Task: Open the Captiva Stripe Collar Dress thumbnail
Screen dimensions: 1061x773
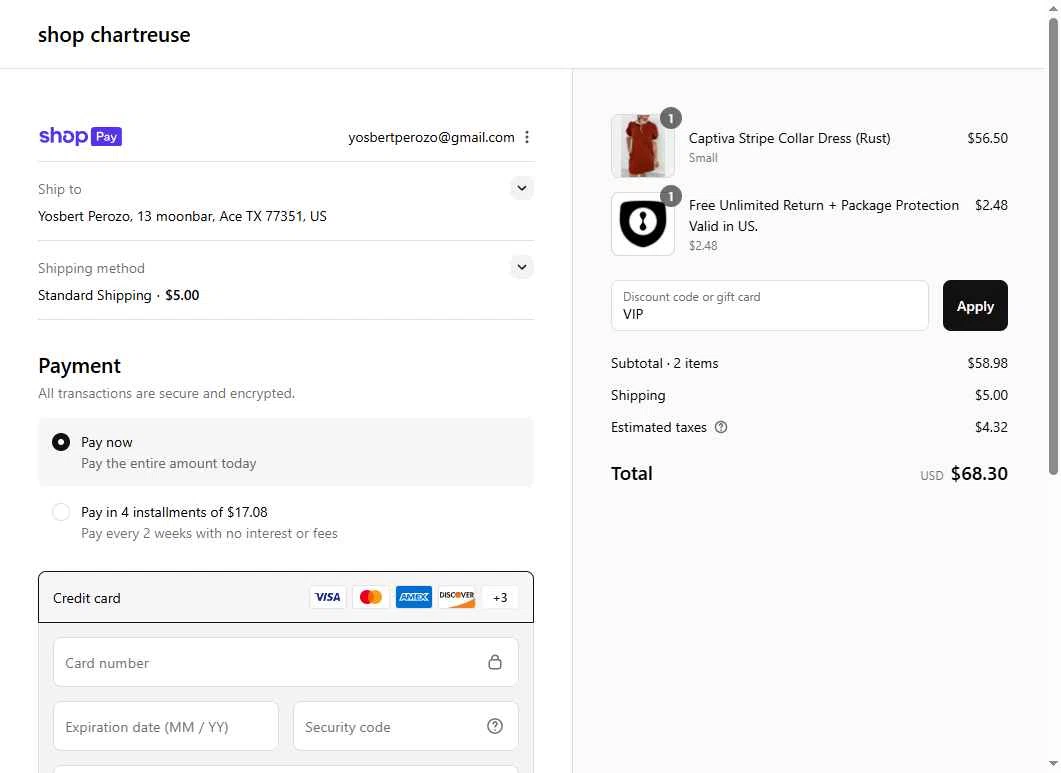Action: pos(643,146)
